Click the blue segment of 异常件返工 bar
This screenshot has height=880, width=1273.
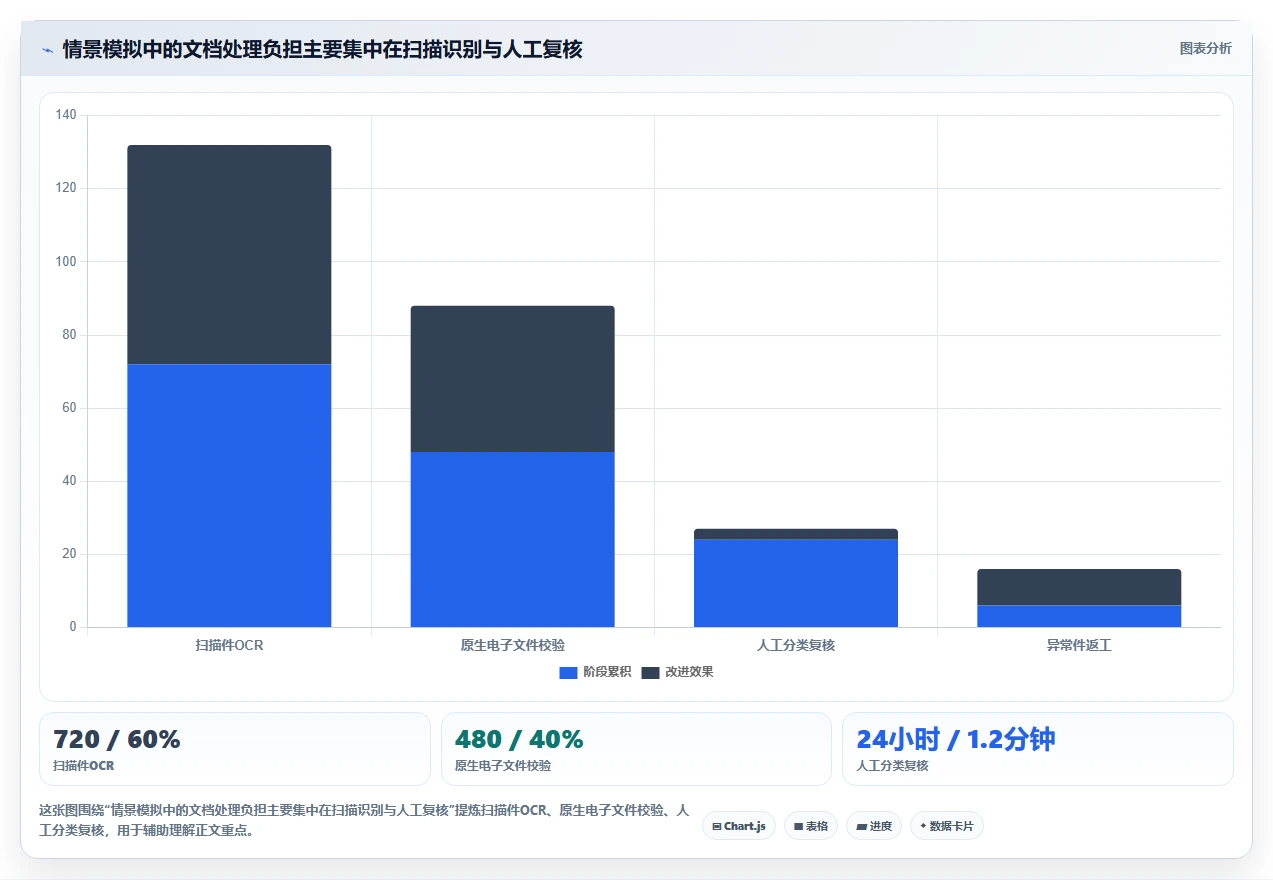(x=1079, y=616)
